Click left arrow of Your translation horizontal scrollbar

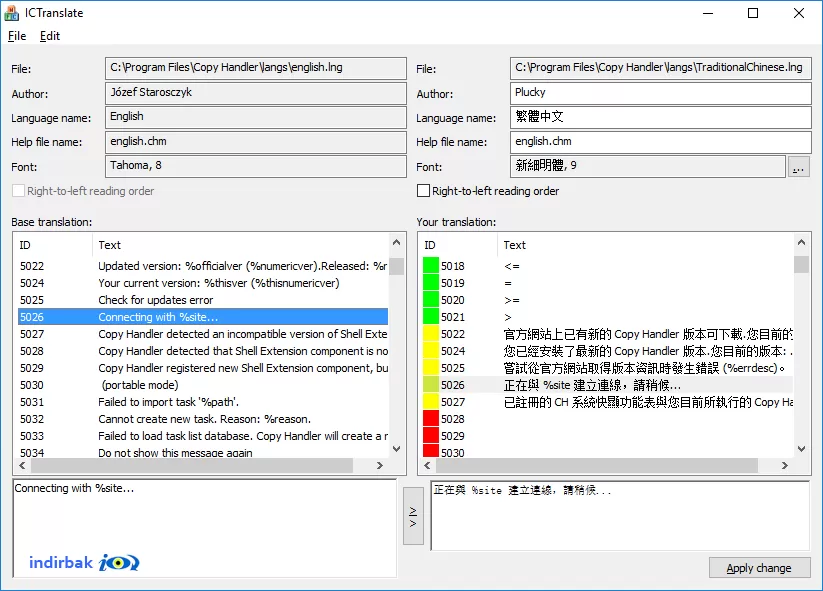[427, 466]
